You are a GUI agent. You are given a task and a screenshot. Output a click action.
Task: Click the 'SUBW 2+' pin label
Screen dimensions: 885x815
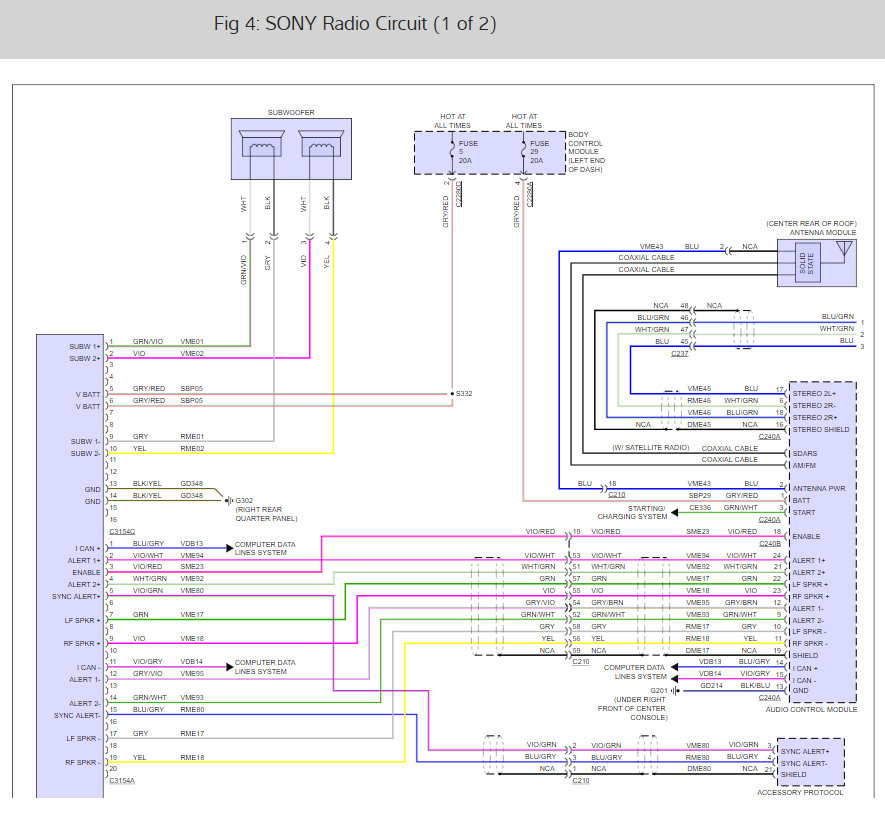point(85,358)
